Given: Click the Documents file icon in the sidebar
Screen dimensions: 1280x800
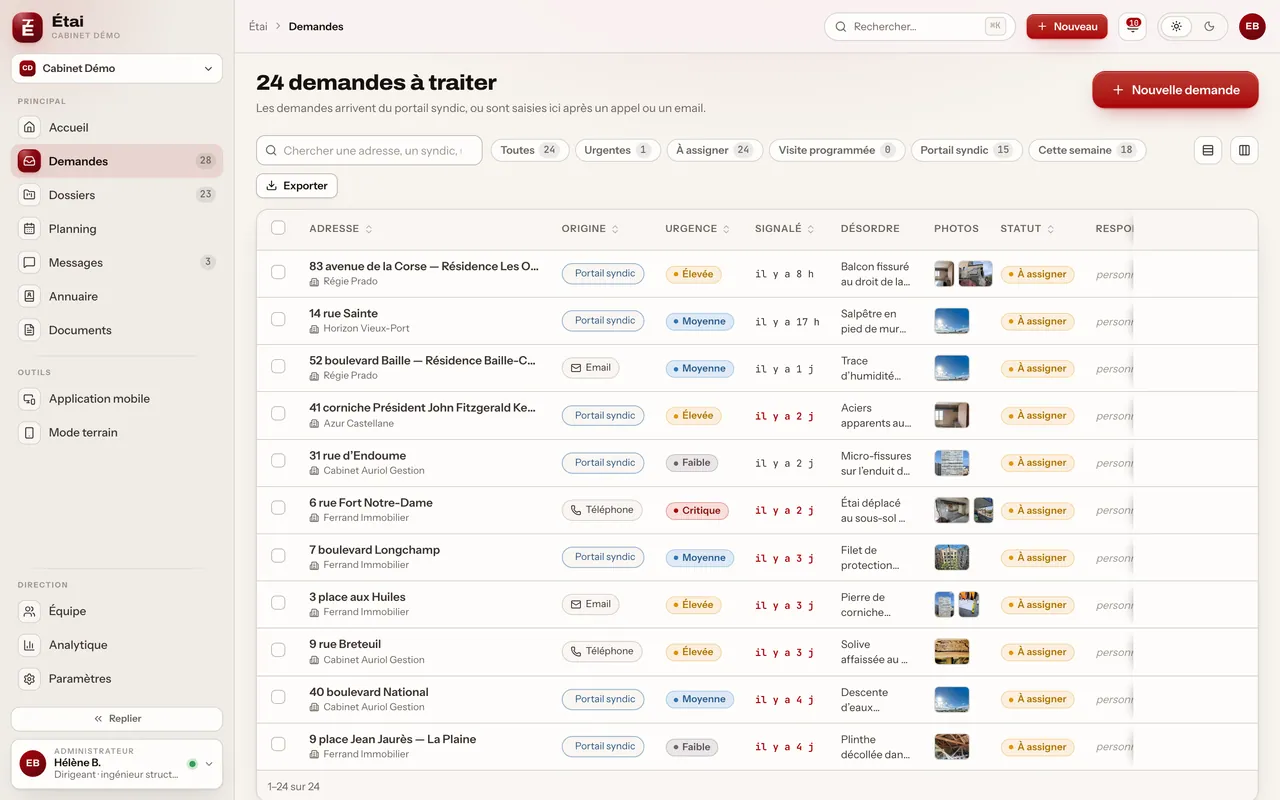Looking at the screenshot, I should point(30,330).
